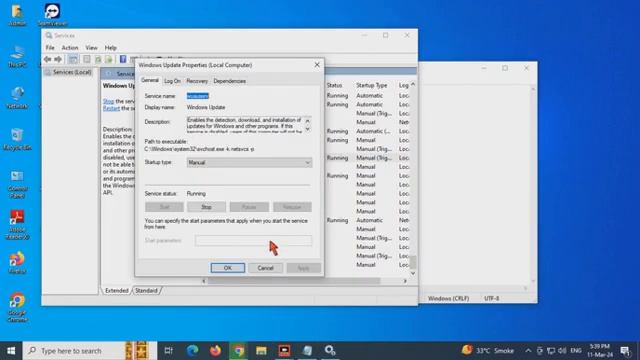Select the This PC desktop icon

pyautogui.click(x=17, y=57)
